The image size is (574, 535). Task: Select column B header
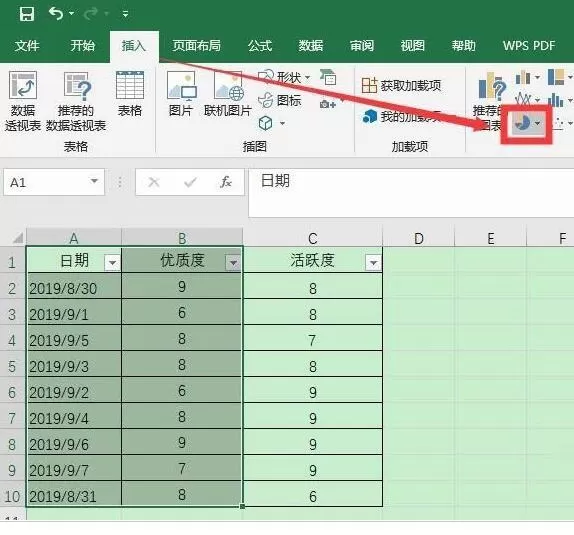click(x=182, y=238)
